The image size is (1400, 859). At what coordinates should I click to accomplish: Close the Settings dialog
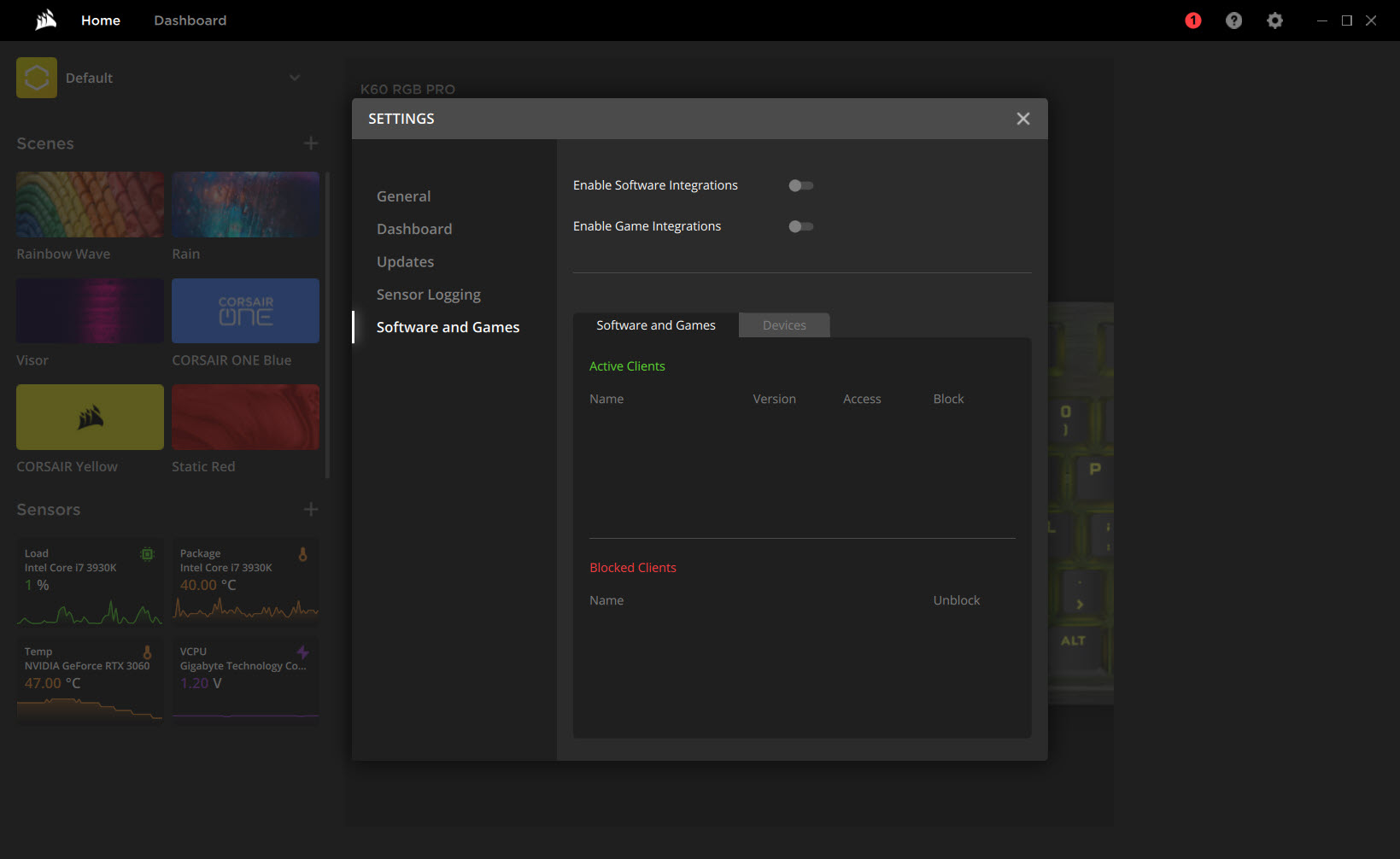pyautogui.click(x=1022, y=119)
